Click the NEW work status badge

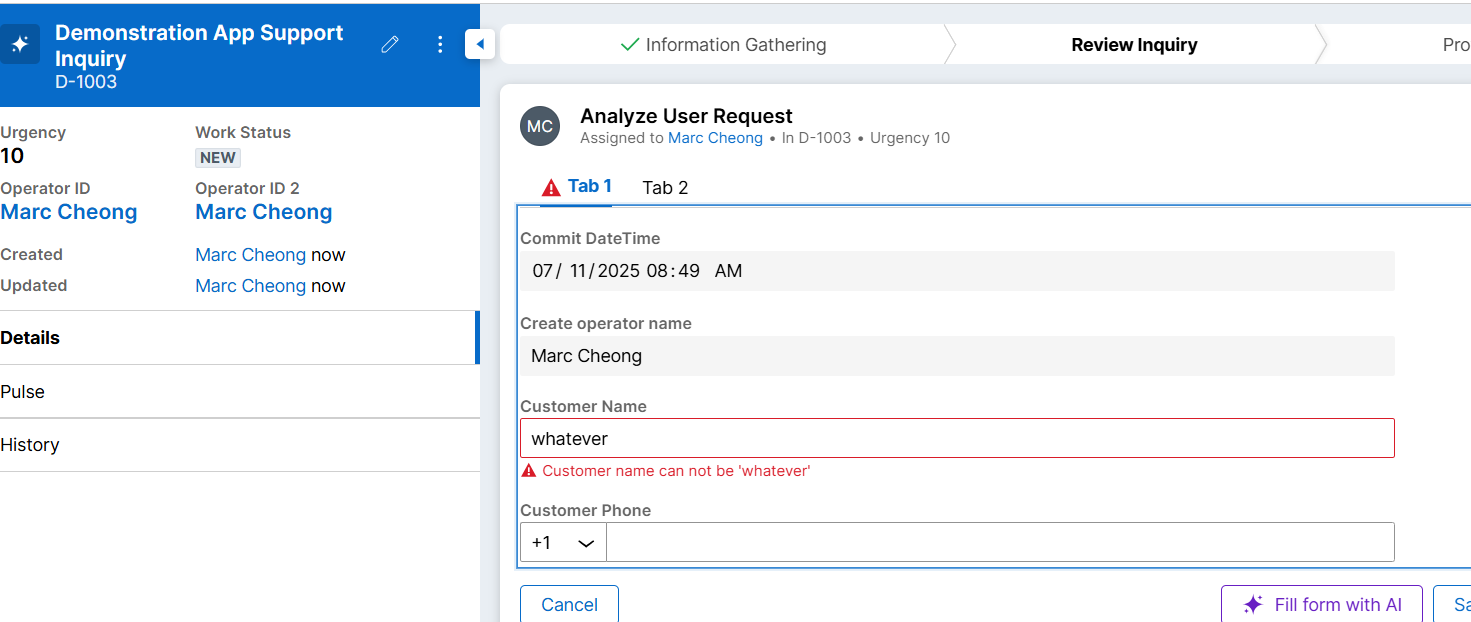tap(218, 158)
